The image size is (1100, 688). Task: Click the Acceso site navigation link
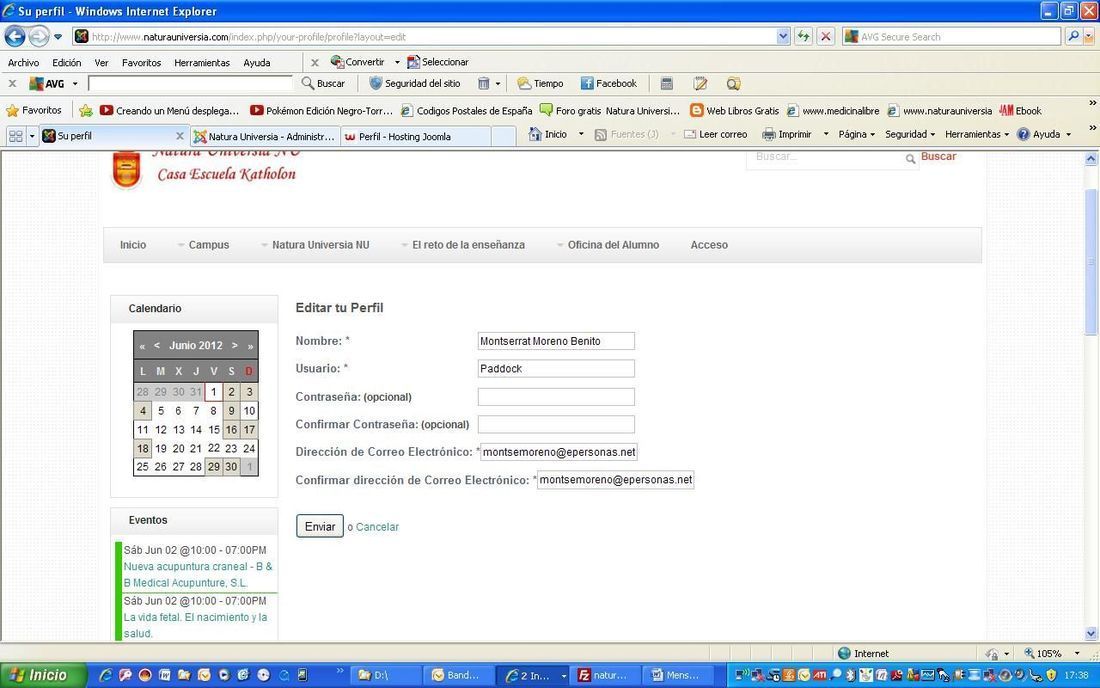tap(709, 245)
